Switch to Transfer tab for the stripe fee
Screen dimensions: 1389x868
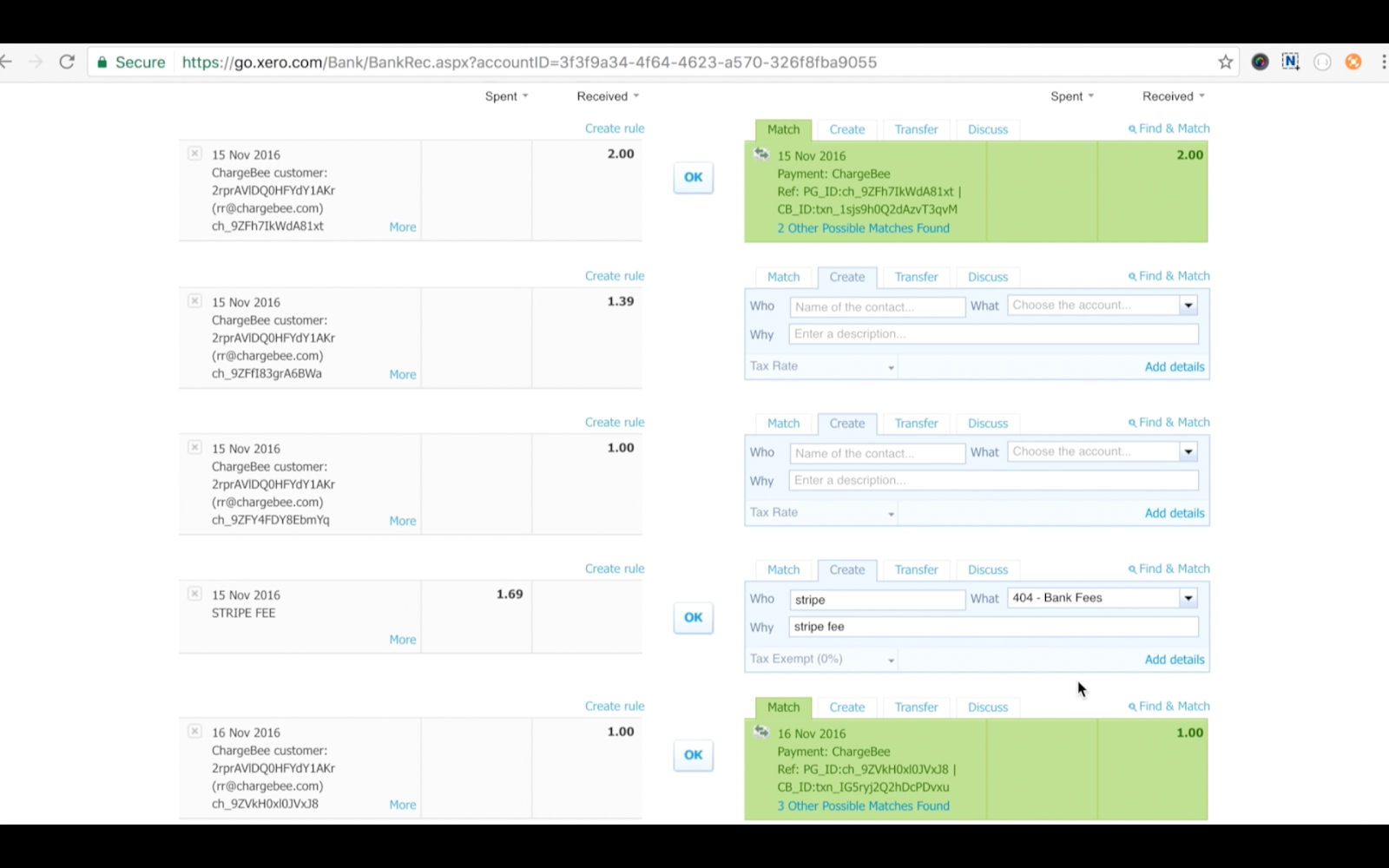coord(916,569)
